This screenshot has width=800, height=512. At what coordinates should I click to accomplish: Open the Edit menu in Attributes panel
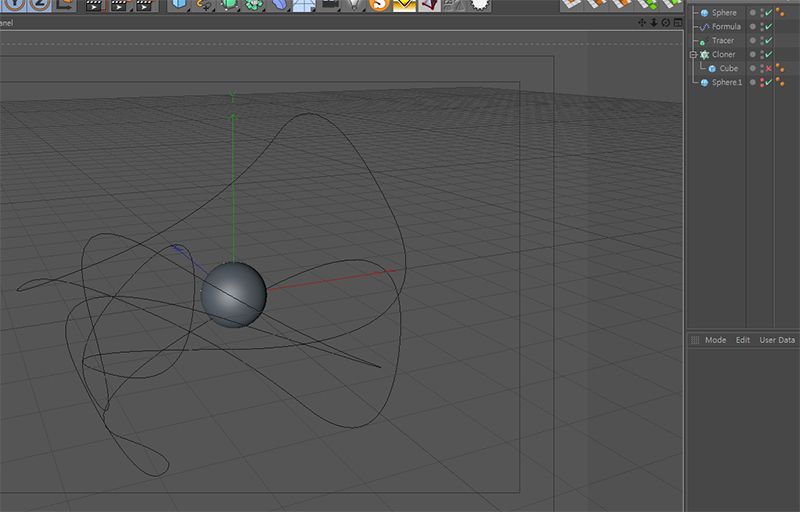(742, 340)
